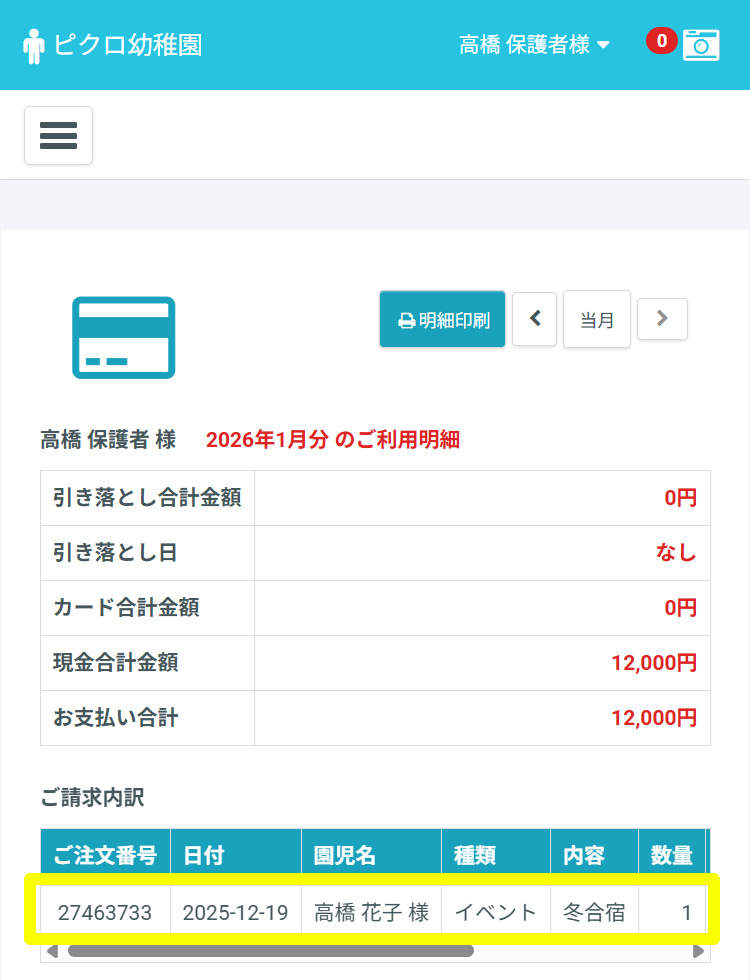The width and height of the screenshot is (750, 980).
Task: Go to next month with right chevron
Action: tap(662, 319)
